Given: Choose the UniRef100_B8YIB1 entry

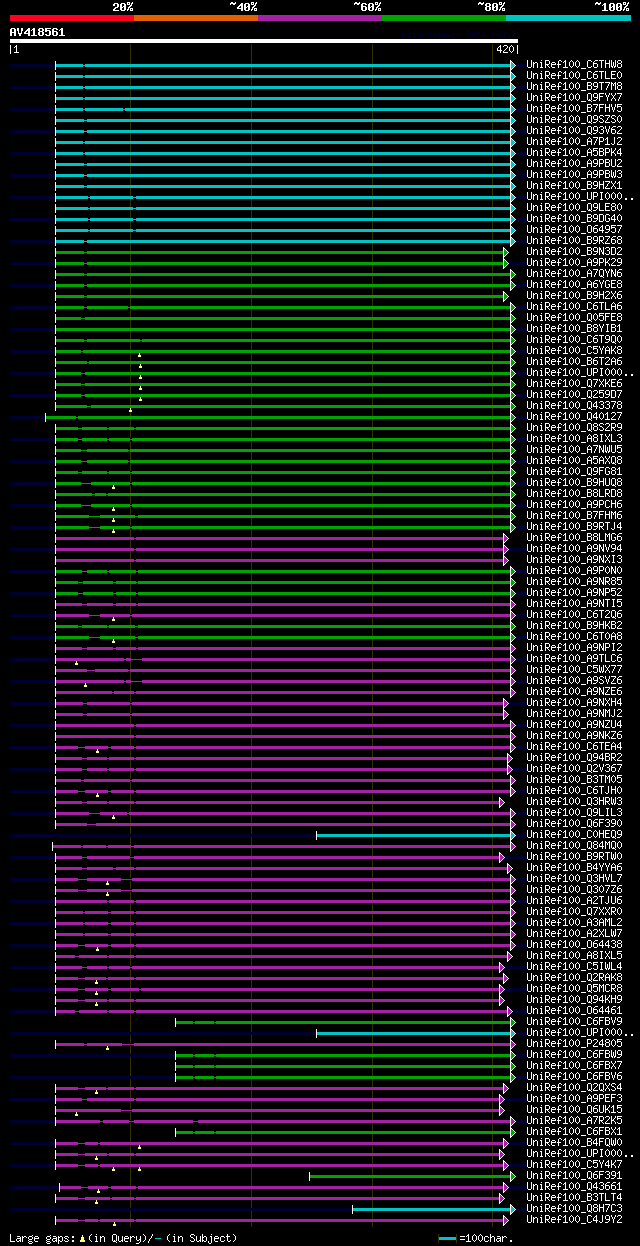Looking at the screenshot, I should 574,329.
